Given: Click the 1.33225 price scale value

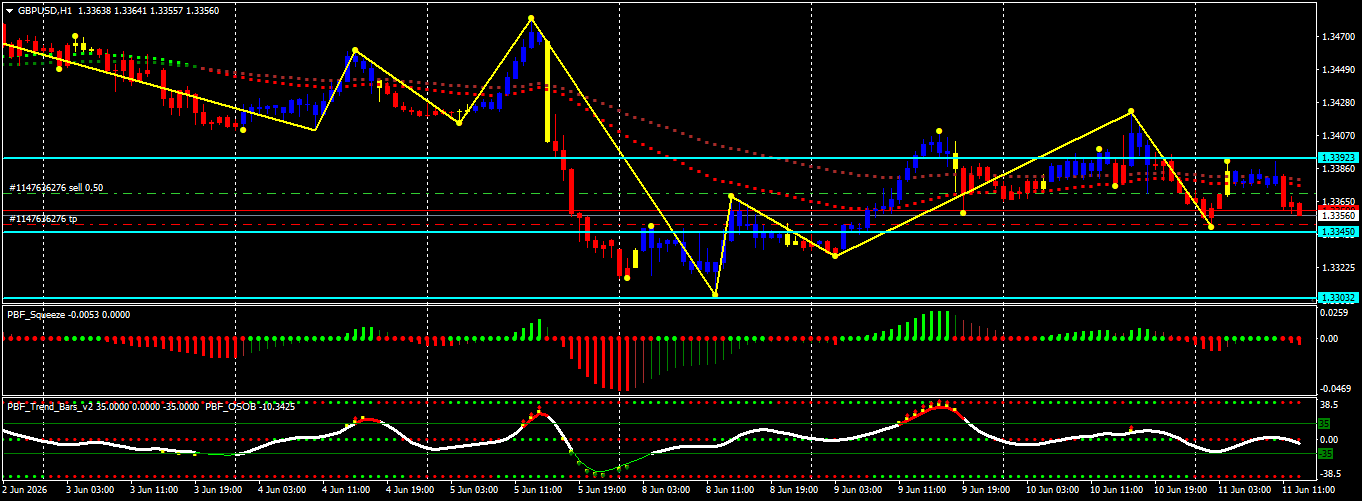Looking at the screenshot, I should (x=1338, y=268).
